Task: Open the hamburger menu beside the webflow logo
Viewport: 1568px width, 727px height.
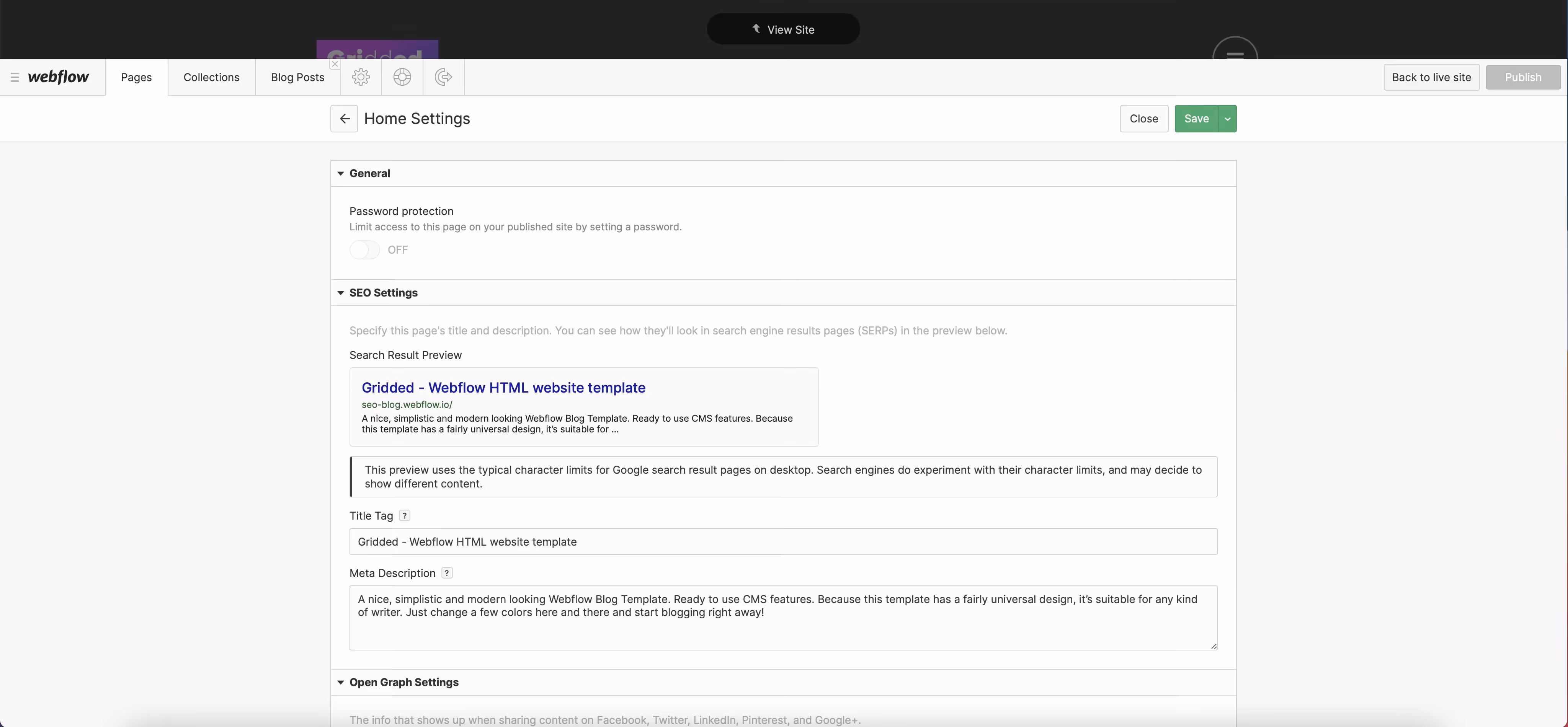Action: tap(15, 77)
